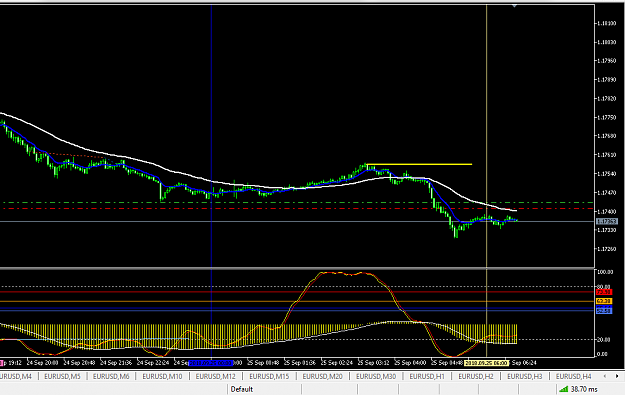
Task: Click the 1.17960 price scale value
Action: click(607, 61)
